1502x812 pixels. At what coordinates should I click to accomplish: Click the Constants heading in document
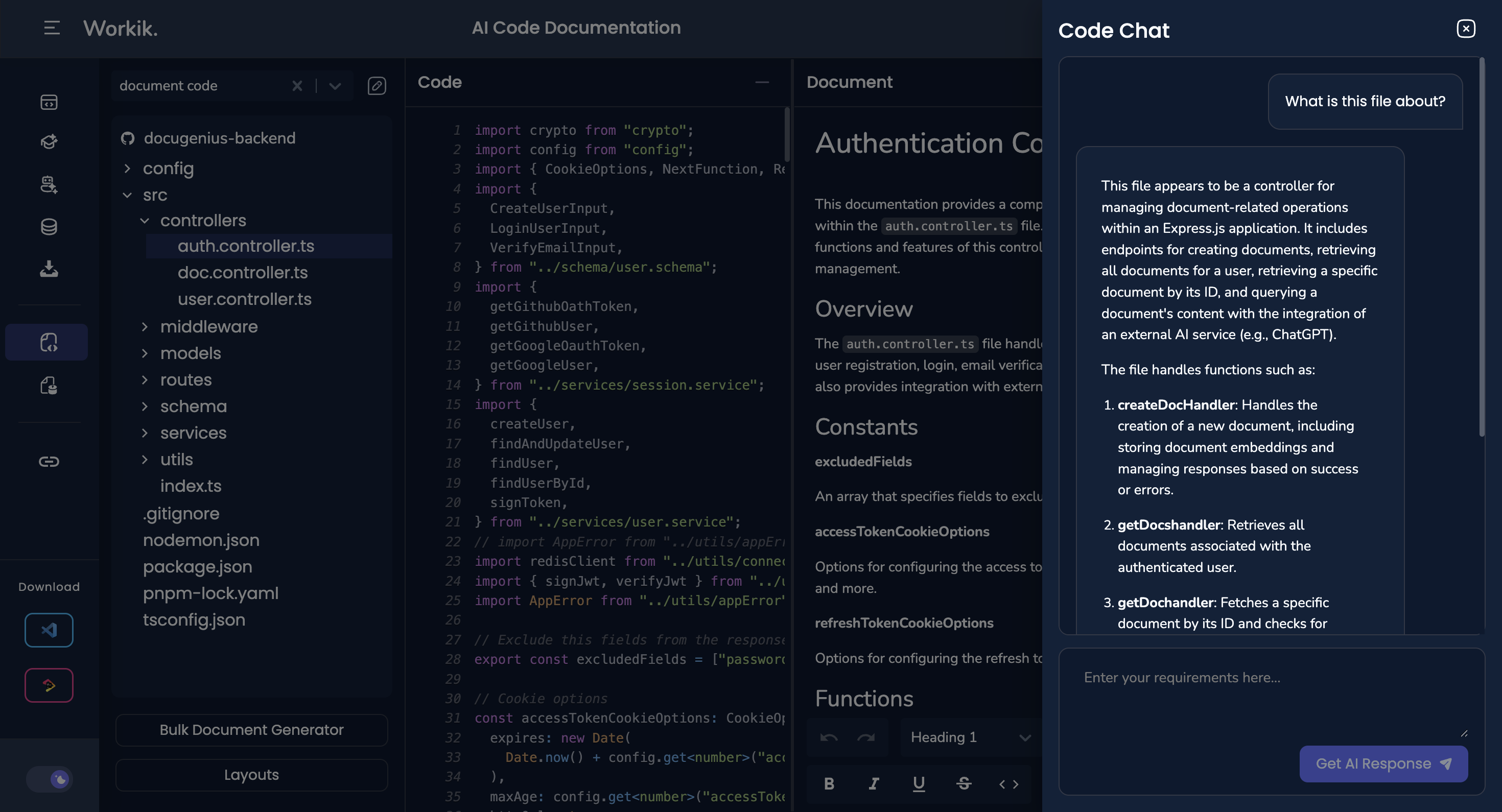866,427
